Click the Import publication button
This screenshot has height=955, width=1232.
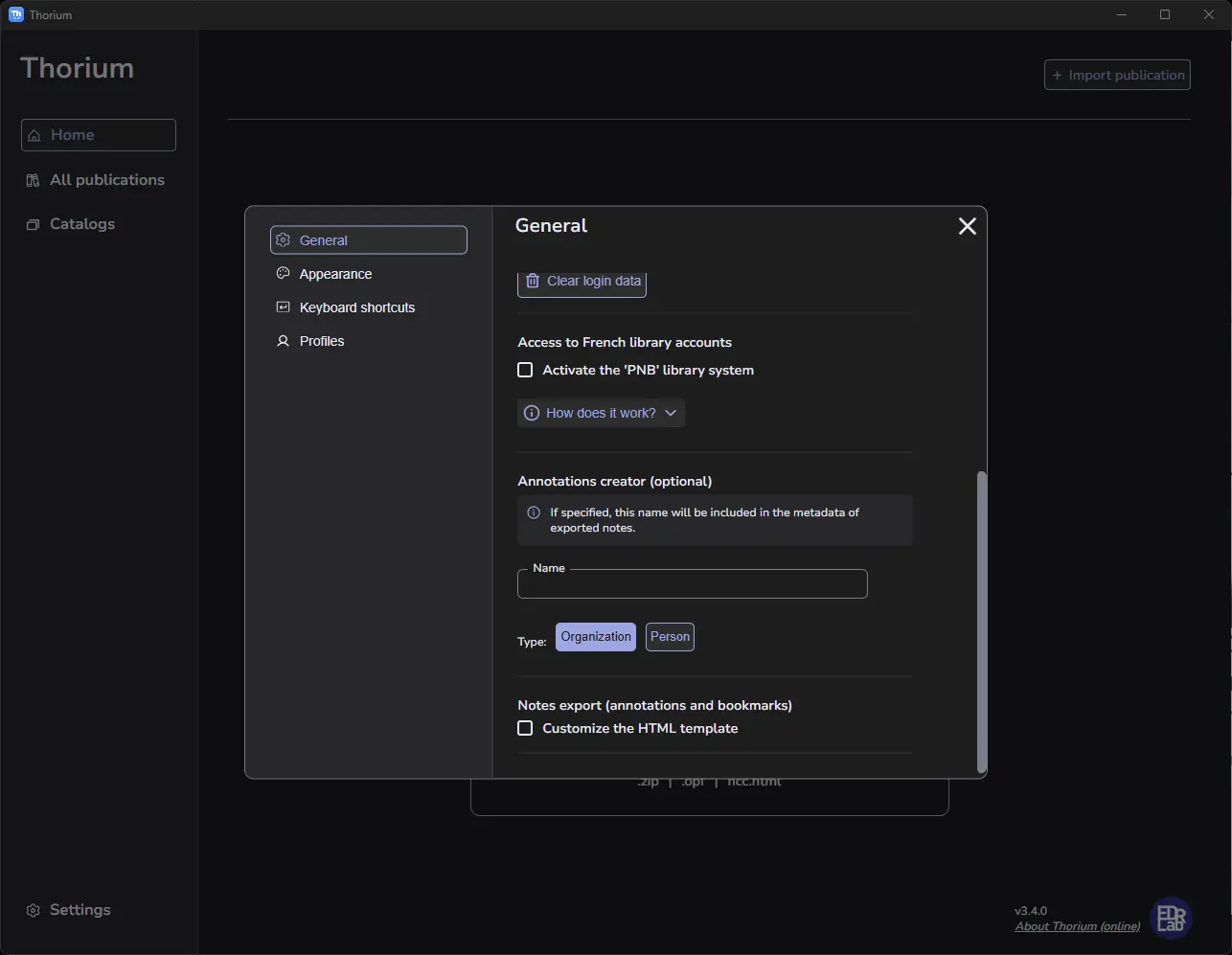pyautogui.click(x=1117, y=75)
